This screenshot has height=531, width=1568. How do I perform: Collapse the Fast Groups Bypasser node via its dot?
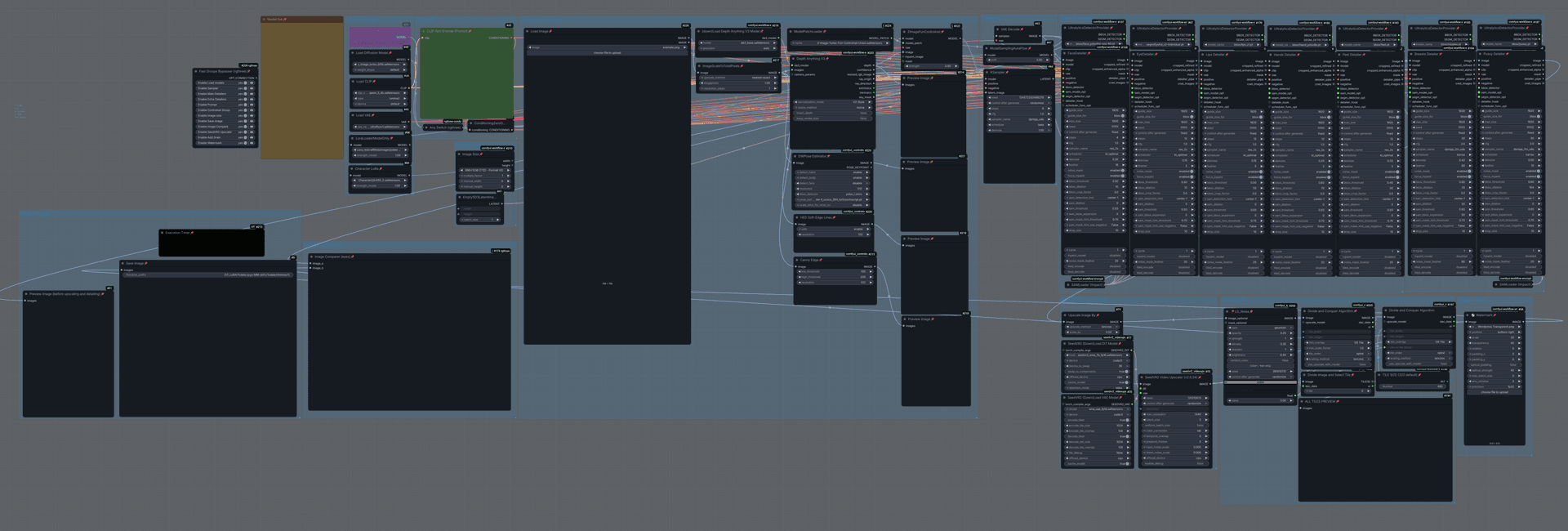pyautogui.click(x=196, y=71)
